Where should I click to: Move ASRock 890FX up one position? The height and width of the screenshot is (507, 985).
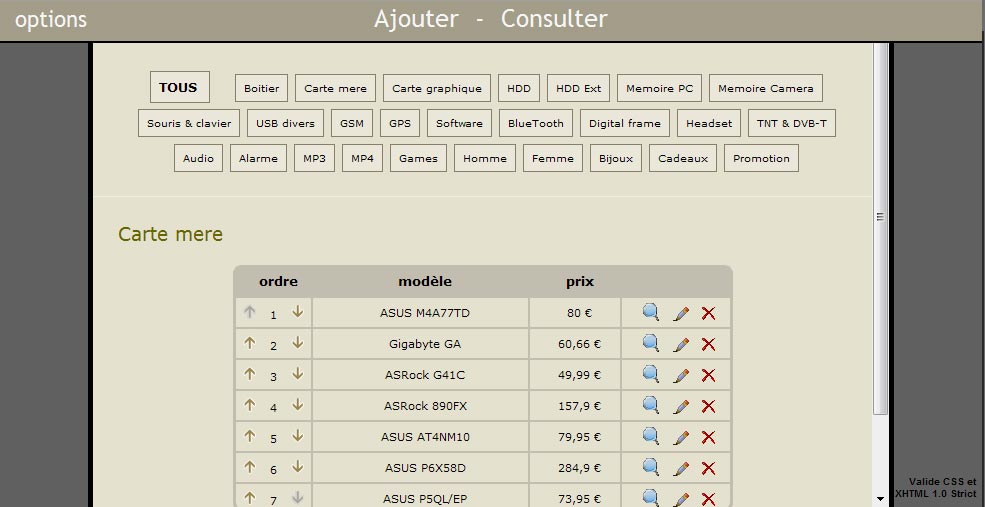(x=250, y=405)
